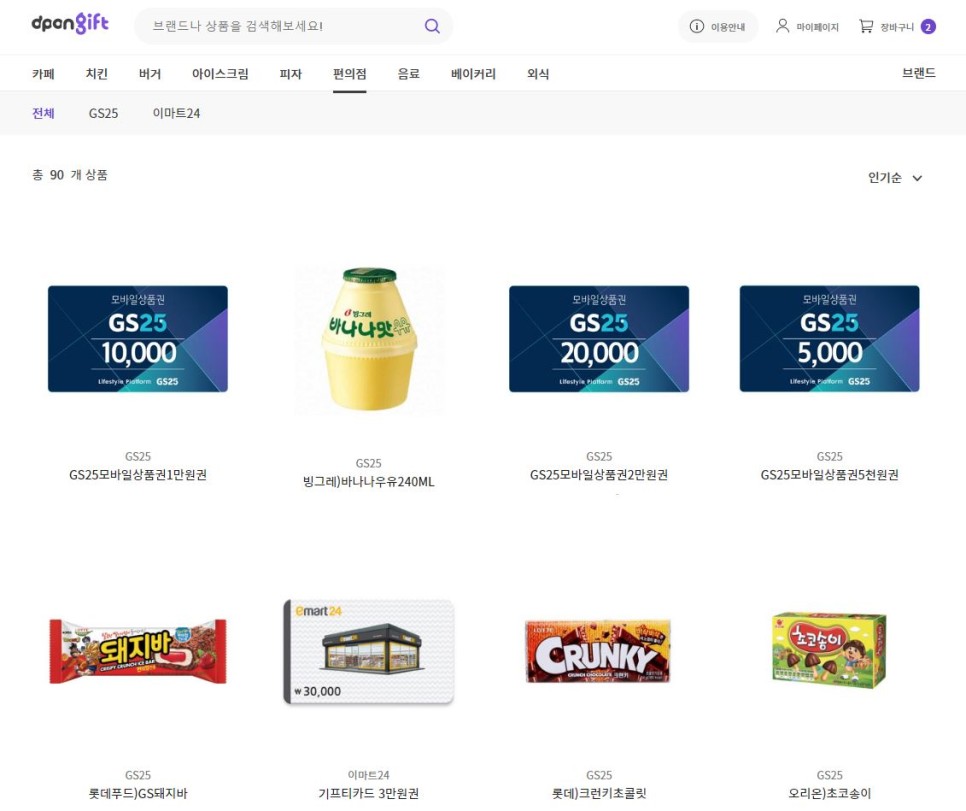Click the dpon gift logo

point(70,24)
